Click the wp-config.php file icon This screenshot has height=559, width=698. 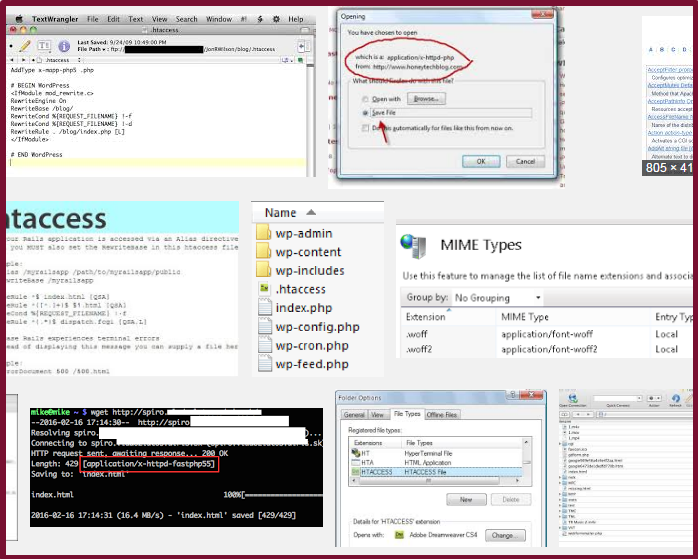[x=265, y=327]
